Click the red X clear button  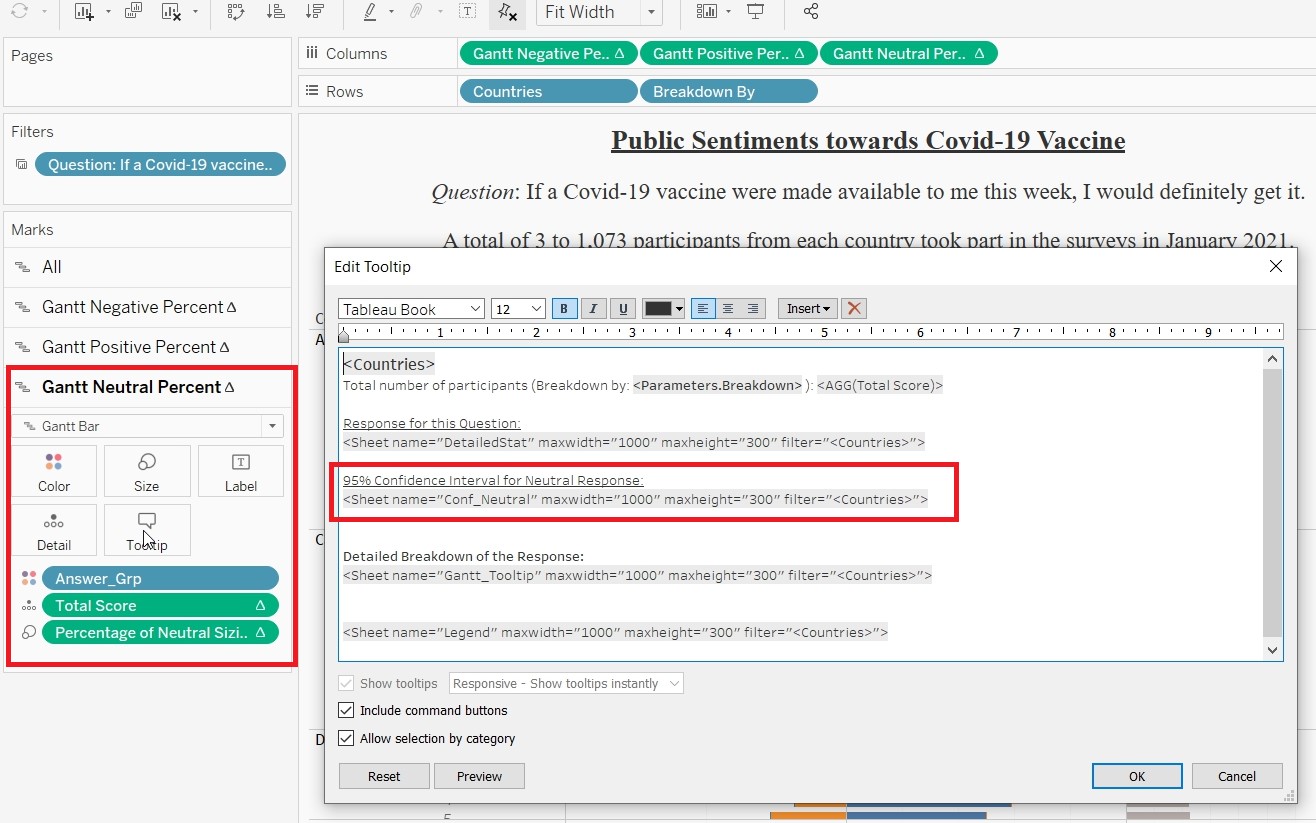(x=853, y=309)
